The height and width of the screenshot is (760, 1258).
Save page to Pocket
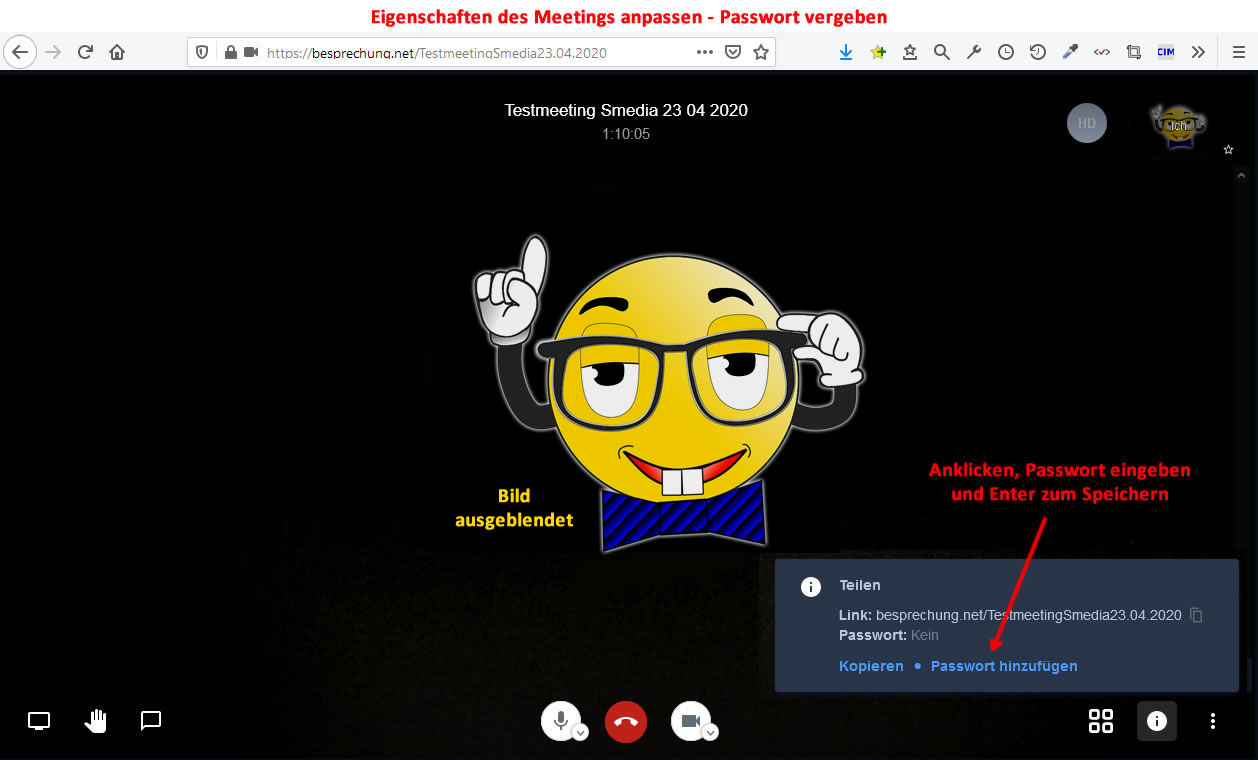click(733, 52)
